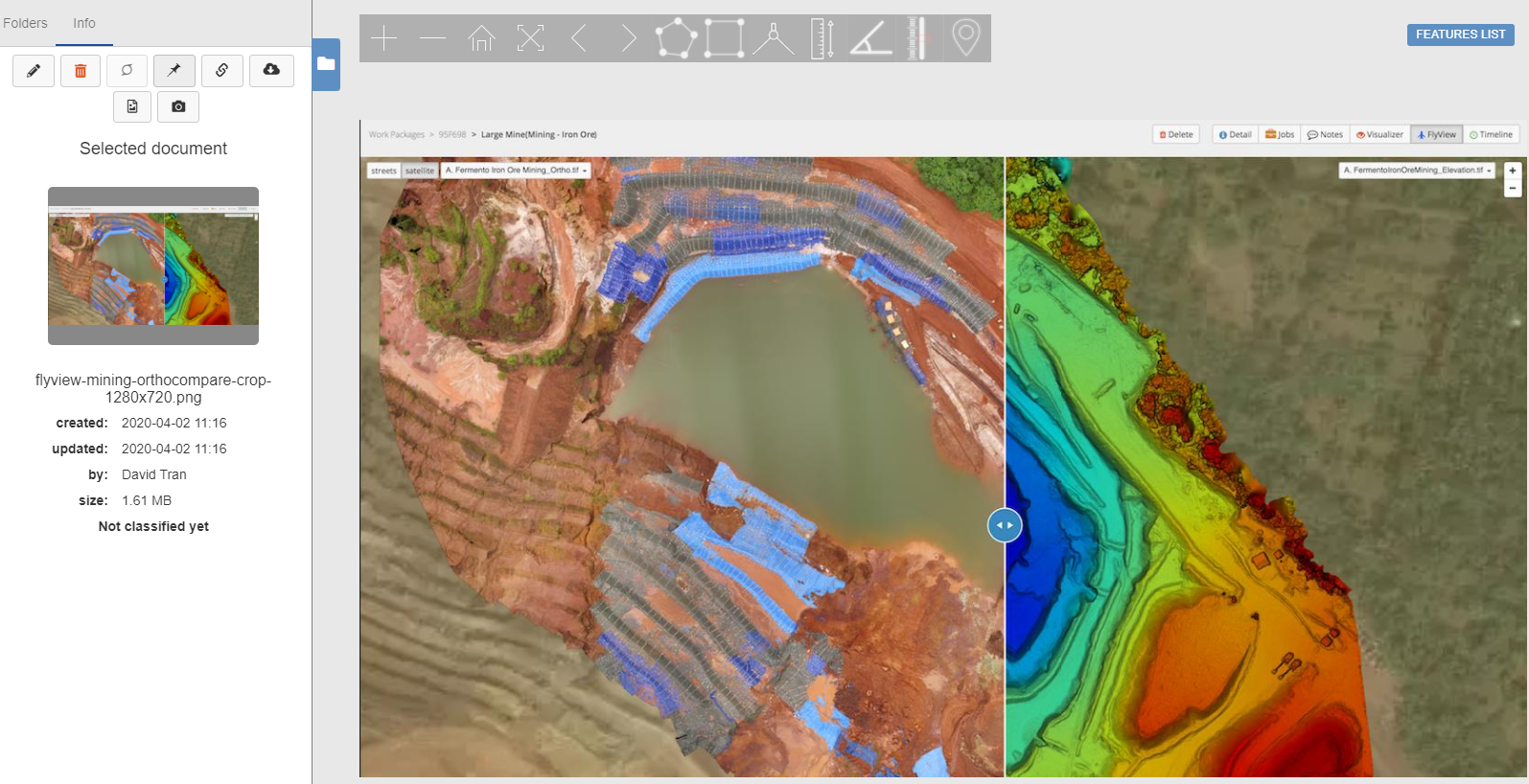
Task: Click the fit-to-screen expand icon
Action: point(530,38)
